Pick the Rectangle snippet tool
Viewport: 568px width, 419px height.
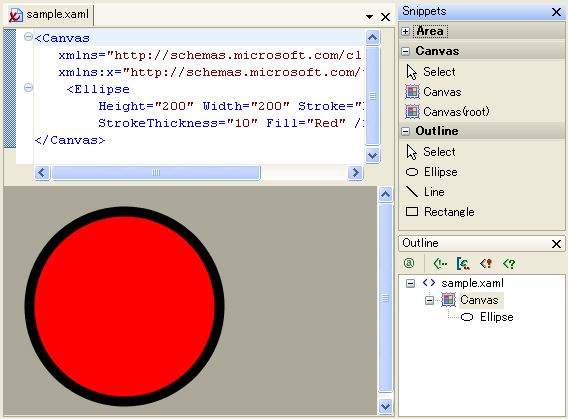(440, 212)
